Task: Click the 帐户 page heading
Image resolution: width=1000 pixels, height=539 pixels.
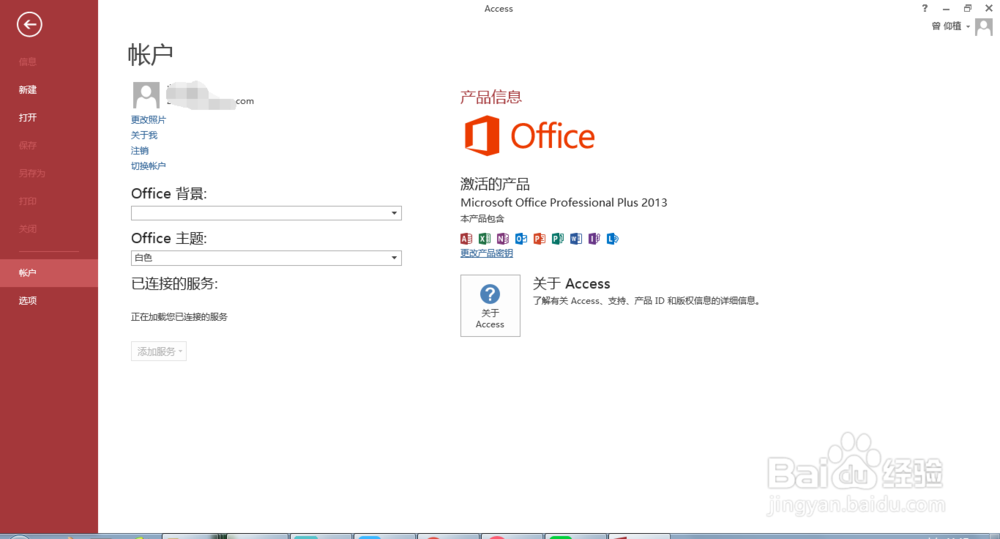Action: pos(151,55)
